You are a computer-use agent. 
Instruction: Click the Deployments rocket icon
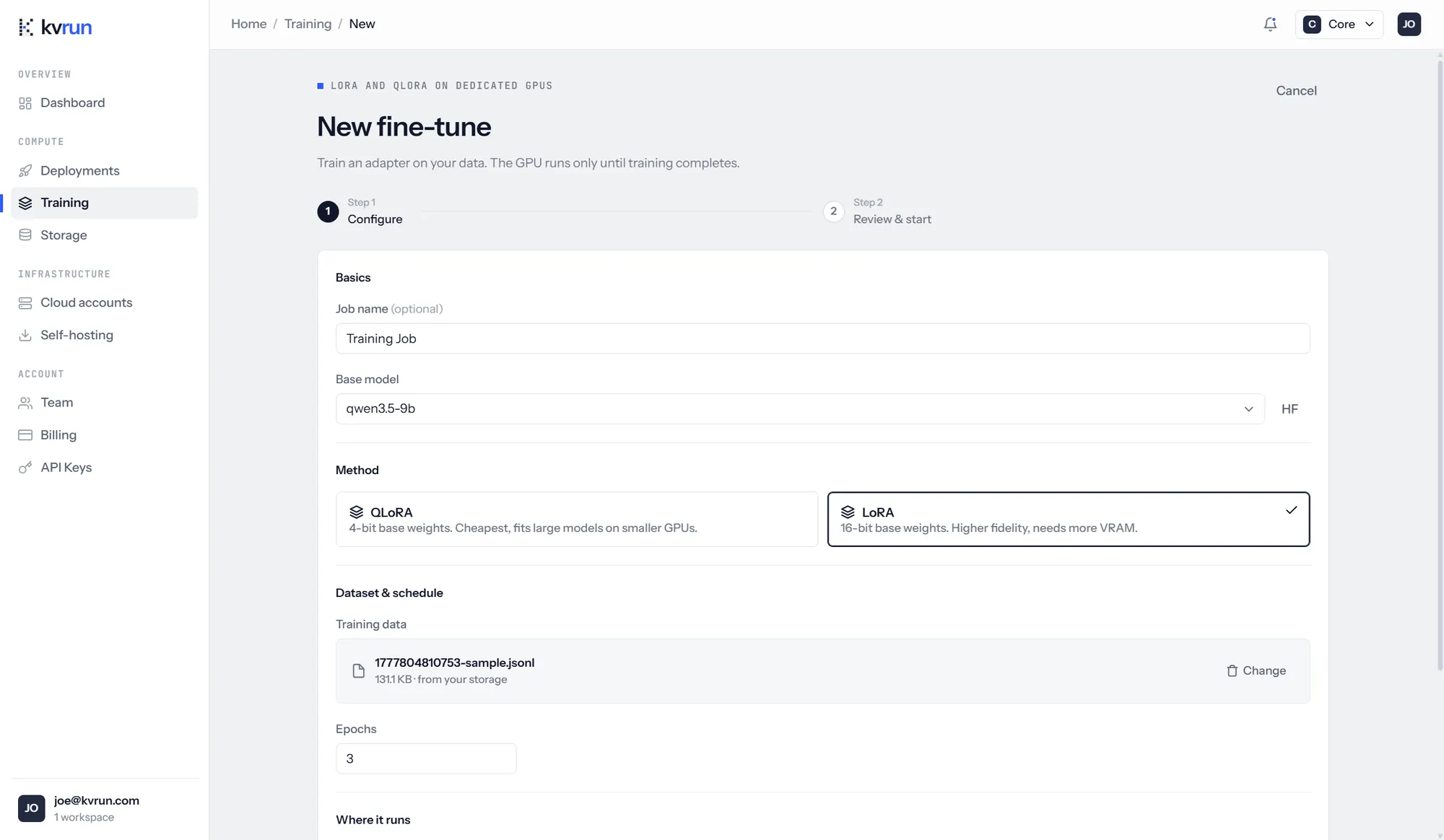(25, 171)
